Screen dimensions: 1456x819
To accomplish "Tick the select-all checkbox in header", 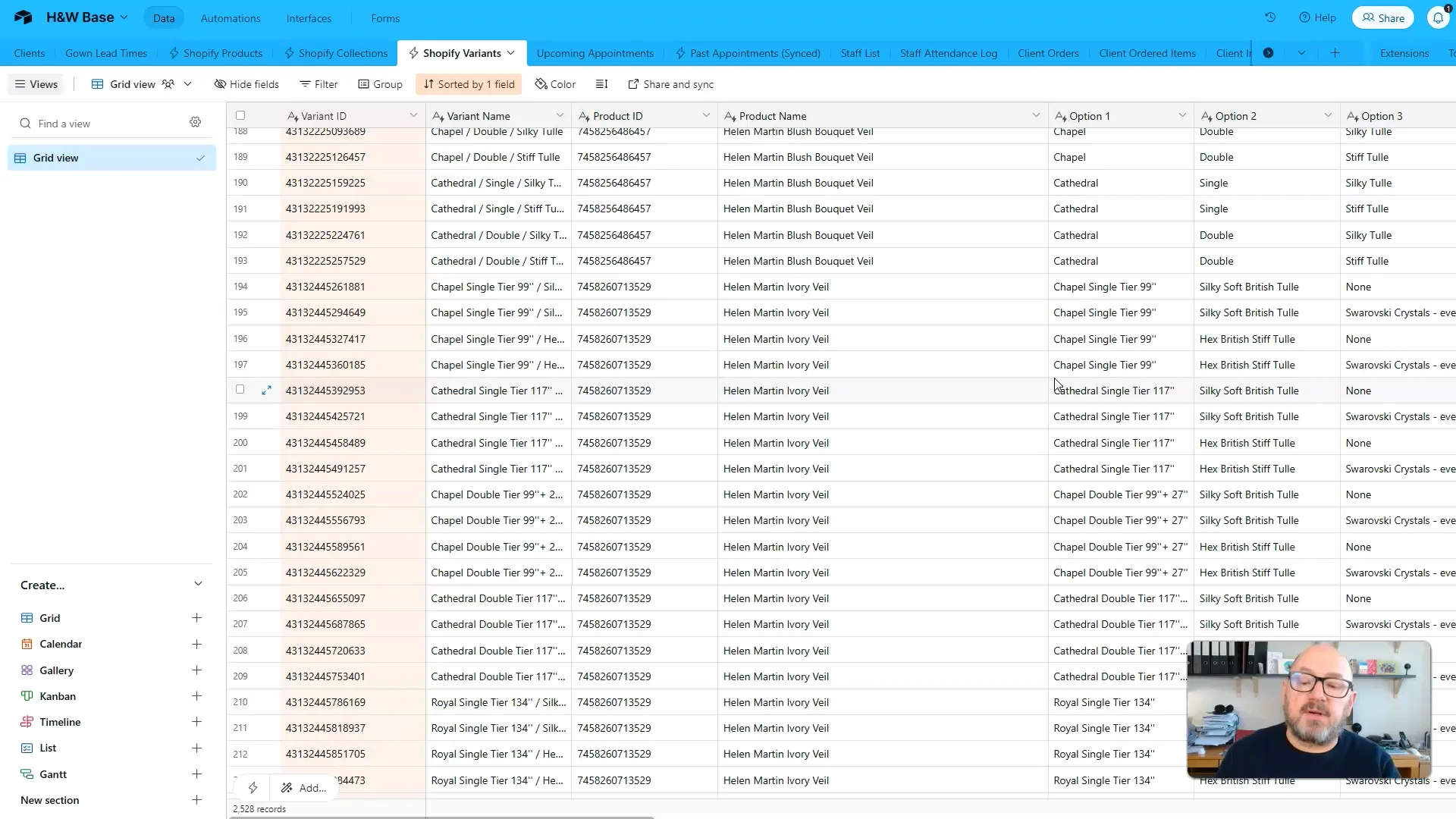I will [240, 115].
